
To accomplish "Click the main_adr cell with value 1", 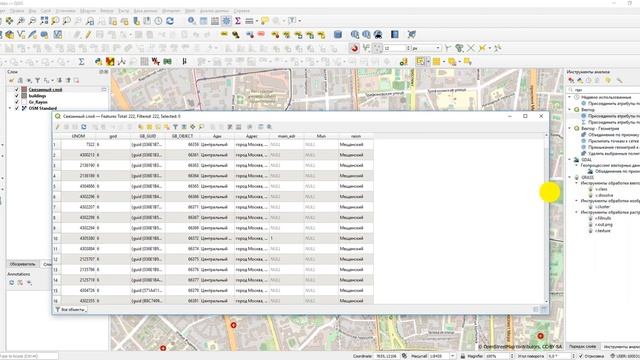I will tap(287, 238).
